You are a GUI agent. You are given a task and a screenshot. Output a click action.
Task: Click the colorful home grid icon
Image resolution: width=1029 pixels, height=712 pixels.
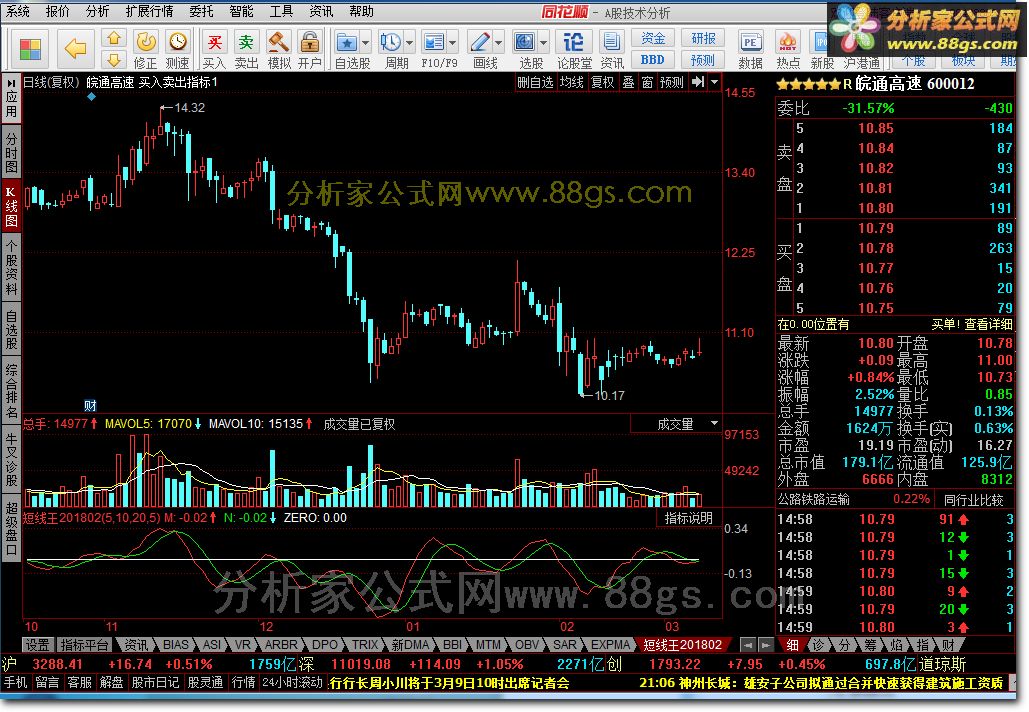[30, 48]
